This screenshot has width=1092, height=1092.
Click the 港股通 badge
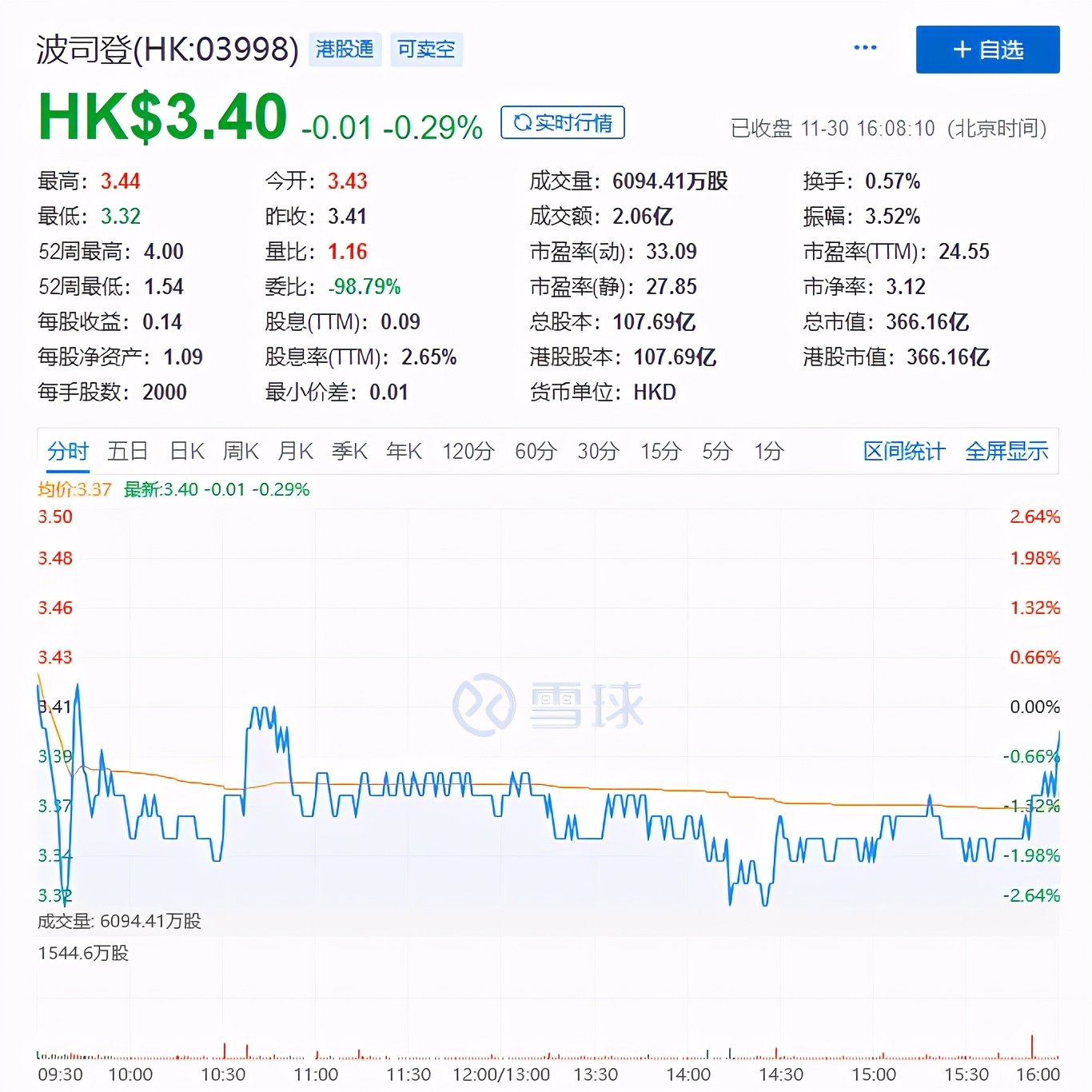tap(345, 50)
